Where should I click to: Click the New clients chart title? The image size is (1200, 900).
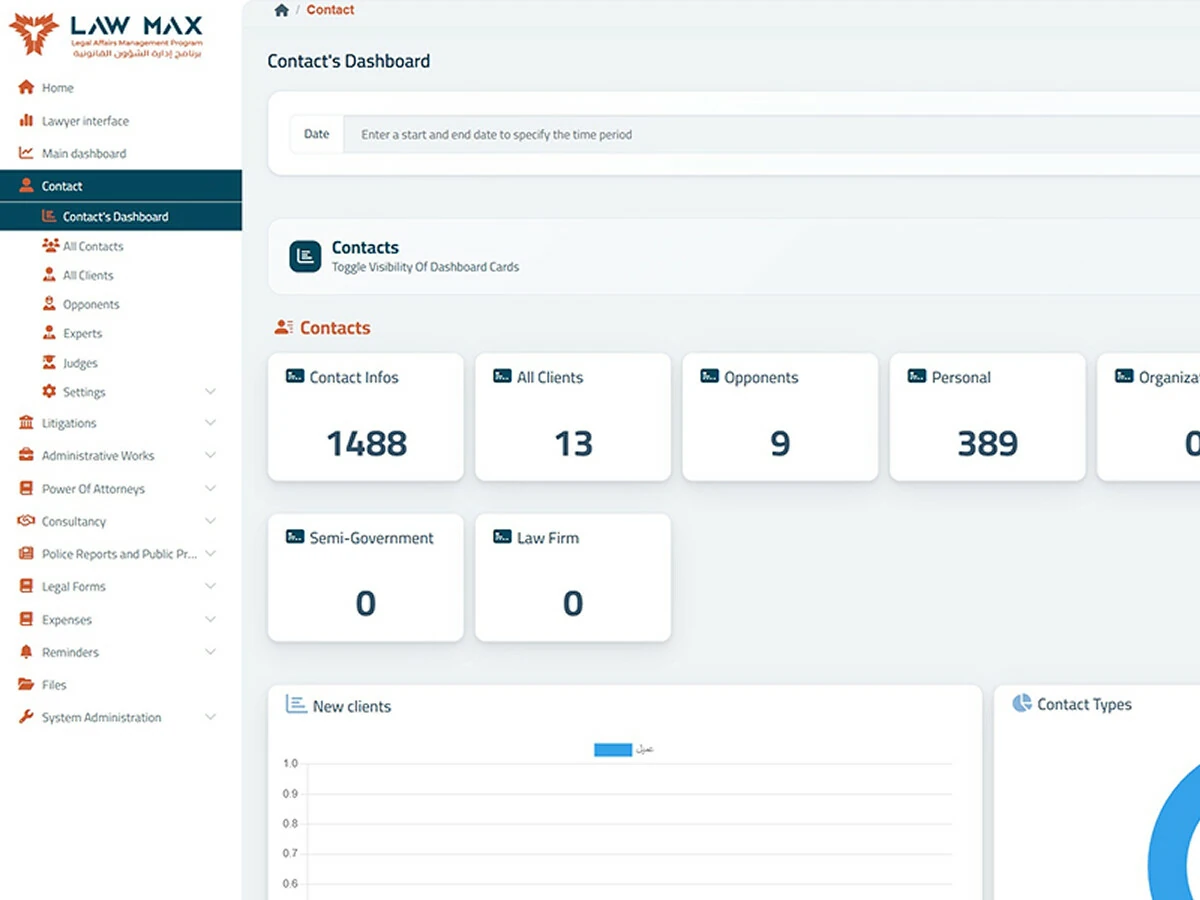(352, 706)
